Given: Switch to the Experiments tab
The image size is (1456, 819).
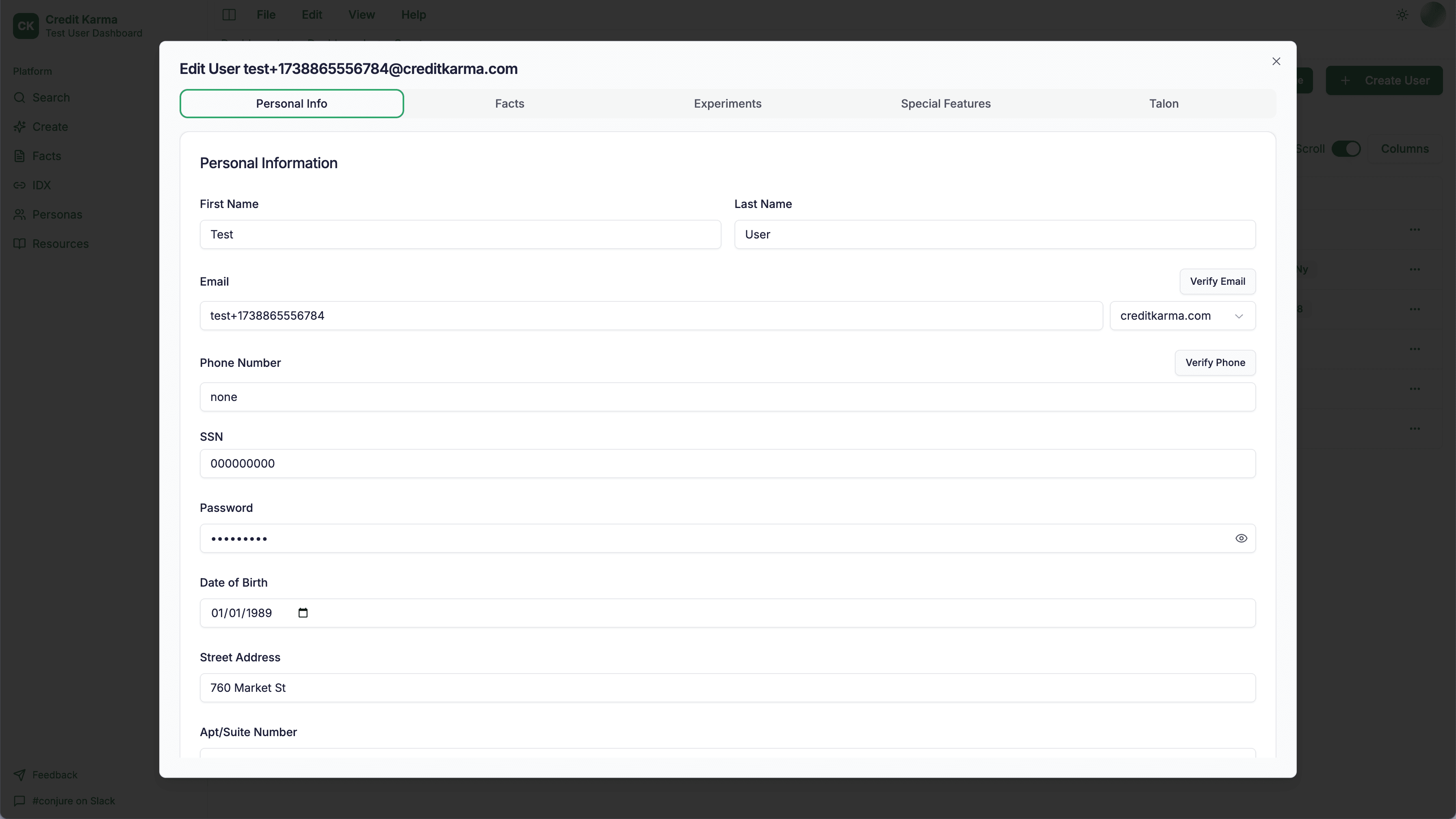Looking at the screenshot, I should tap(728, 104).
